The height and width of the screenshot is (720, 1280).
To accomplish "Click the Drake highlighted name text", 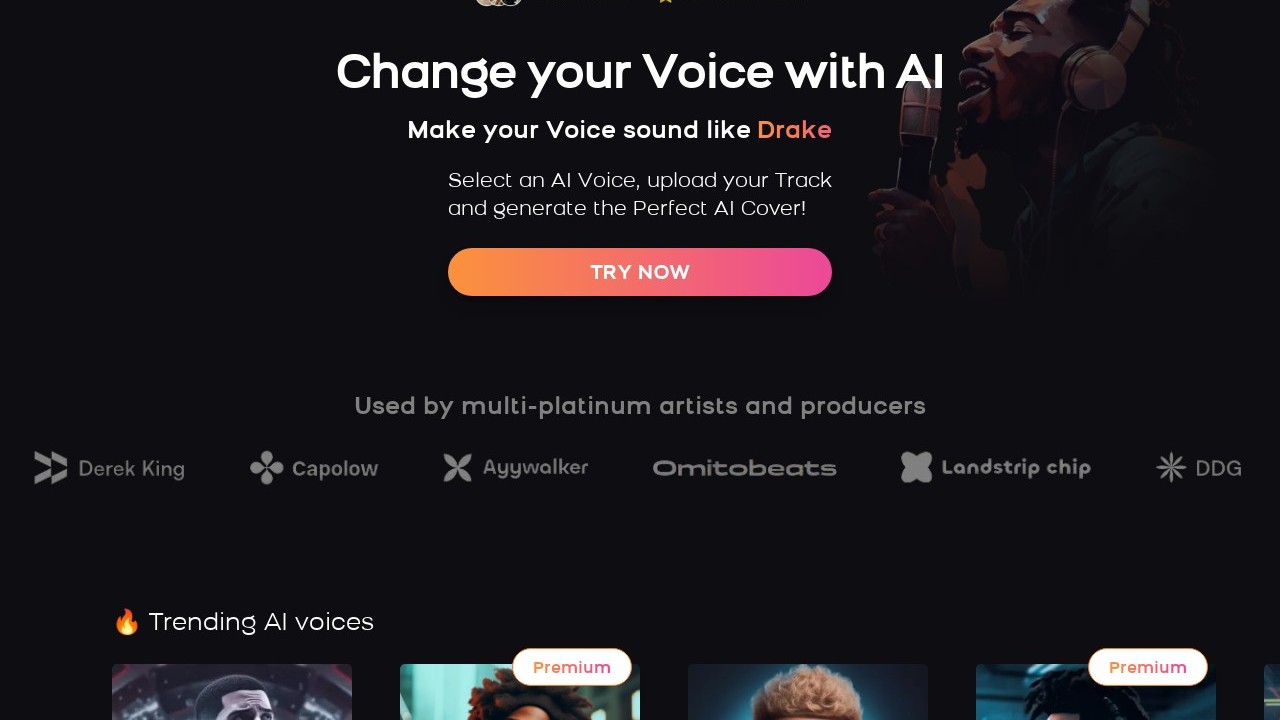I will [x=794, y=130].
